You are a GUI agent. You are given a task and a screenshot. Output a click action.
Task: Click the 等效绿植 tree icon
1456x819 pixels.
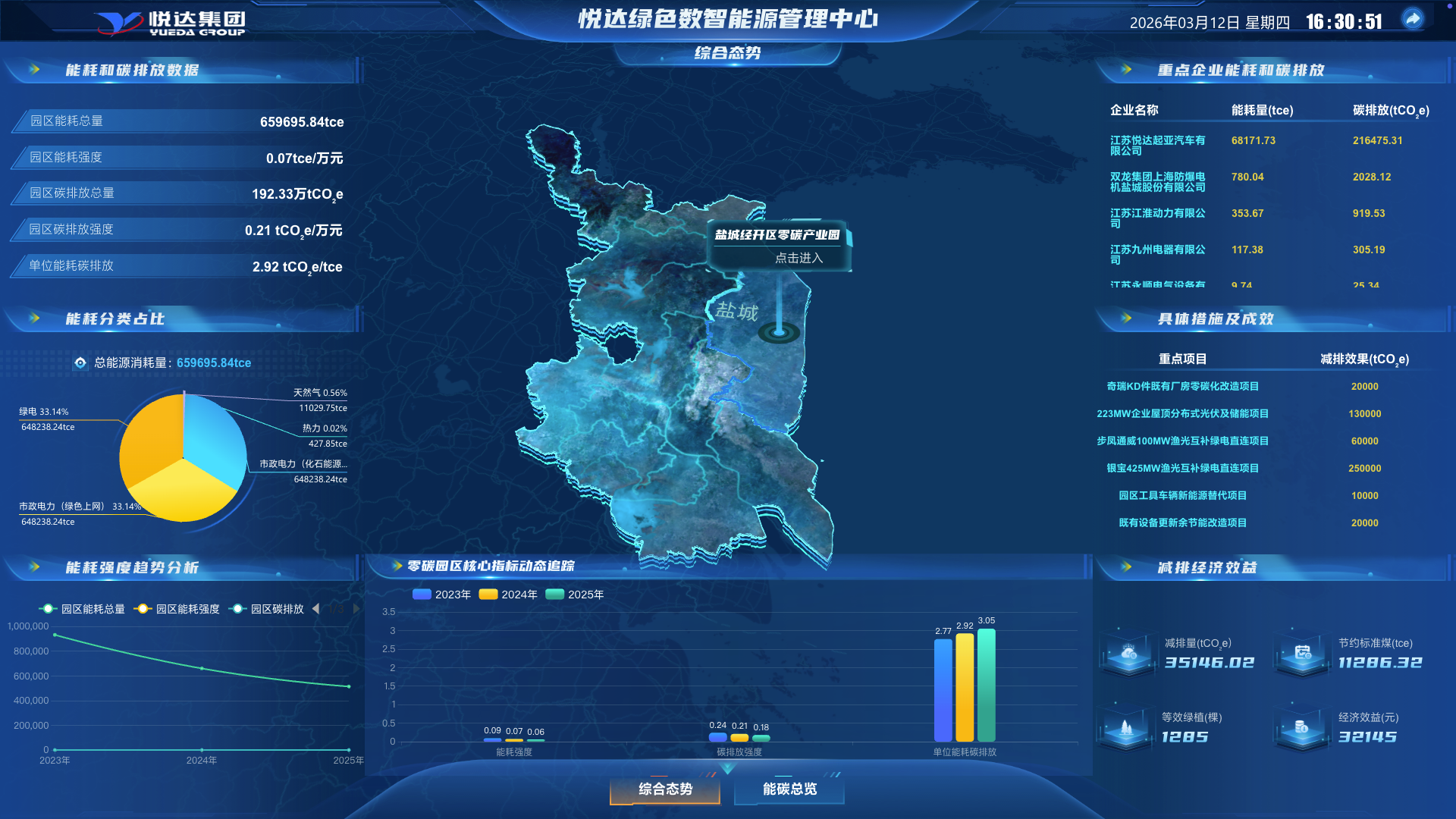[x=1126, y=728]
